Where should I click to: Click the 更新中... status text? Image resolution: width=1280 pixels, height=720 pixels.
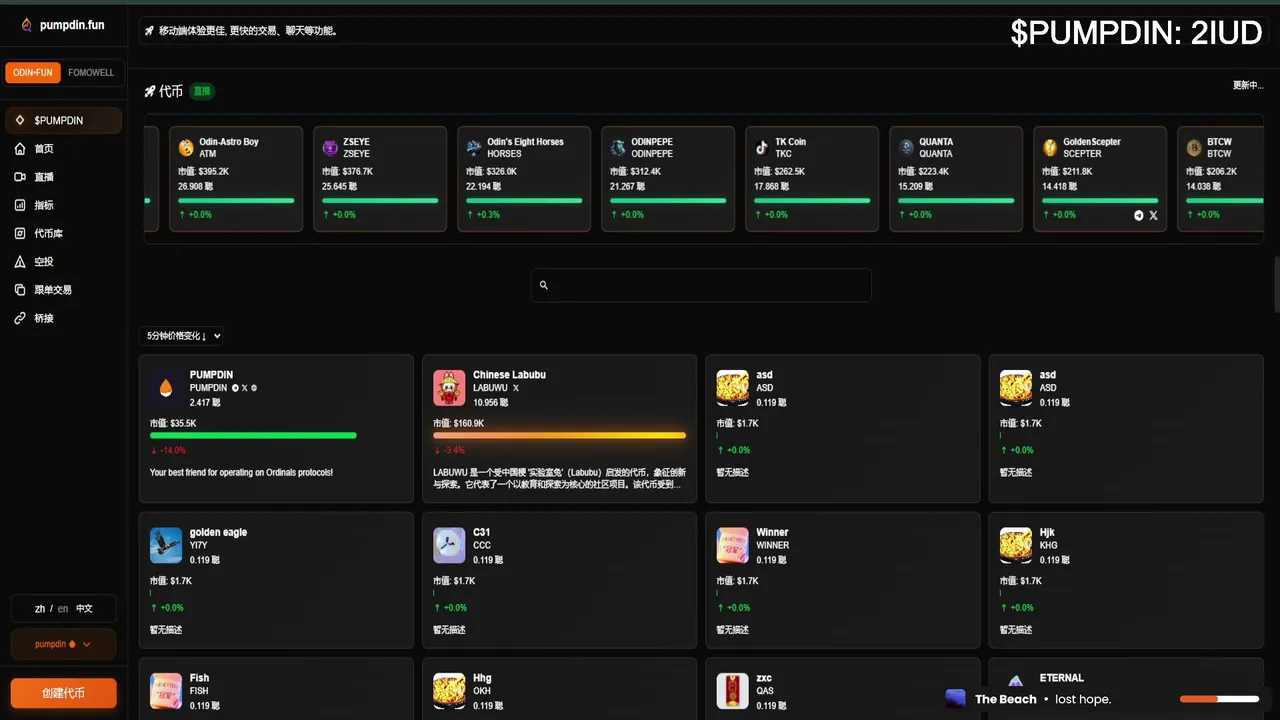point(1248,85)
